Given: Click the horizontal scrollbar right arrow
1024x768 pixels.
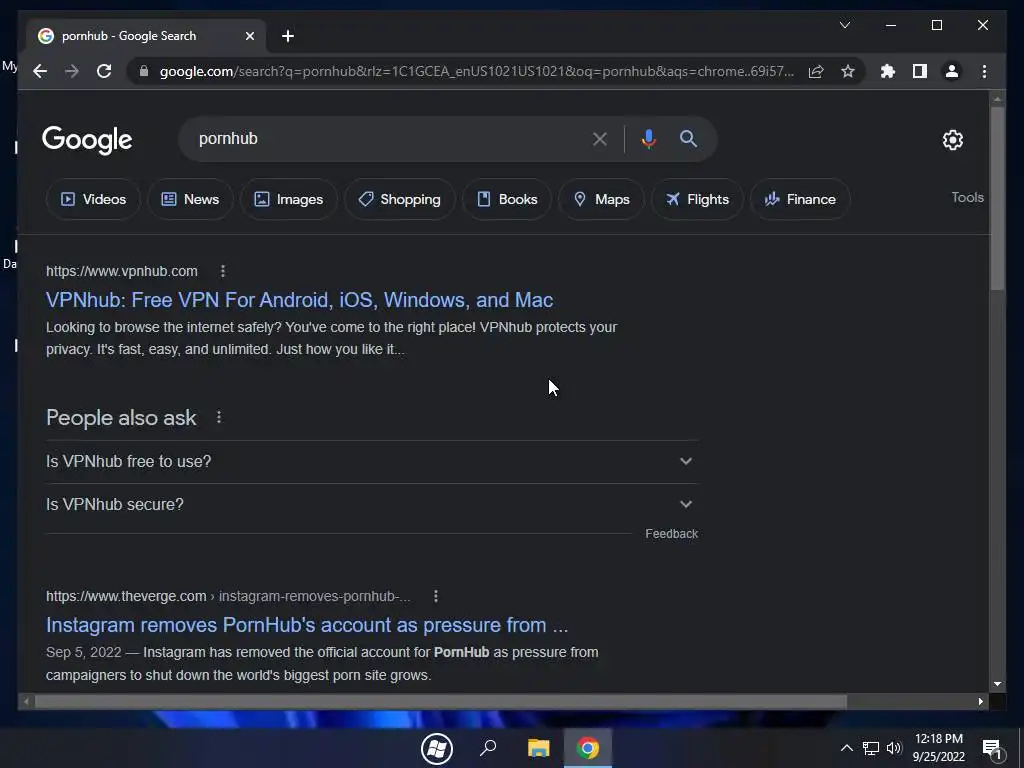Looking at the screenshot, I should [981, 701].
